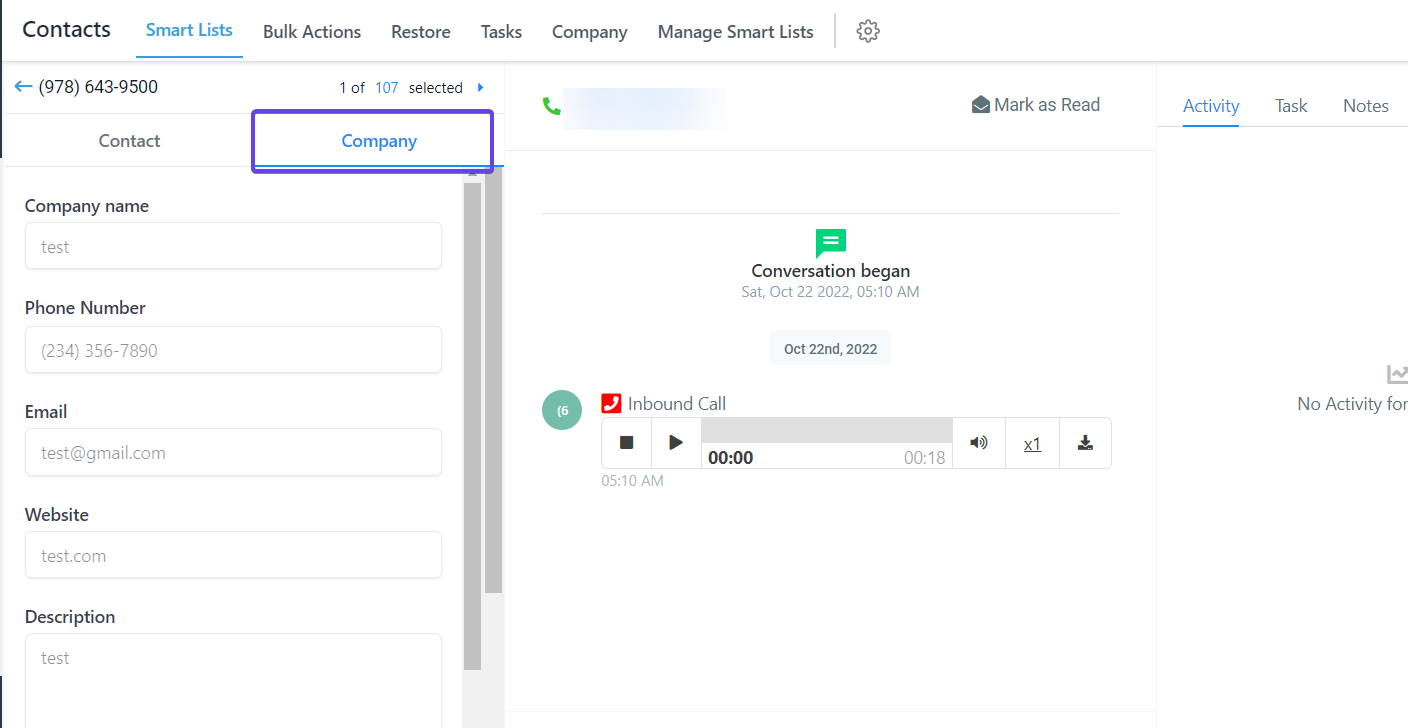This screenshot has width=1408, height=728.
Task: Stop the inbound call recording
Action: pos(627,443)
